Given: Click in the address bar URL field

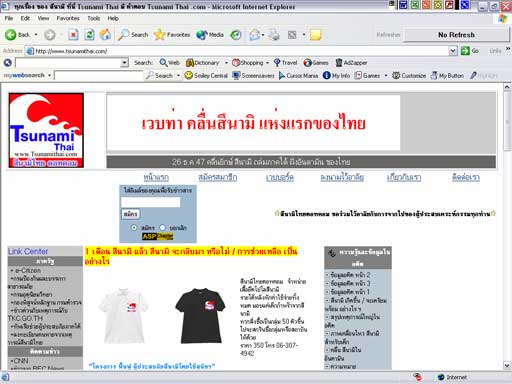Looking at the screenshot, I should [237, 51].
